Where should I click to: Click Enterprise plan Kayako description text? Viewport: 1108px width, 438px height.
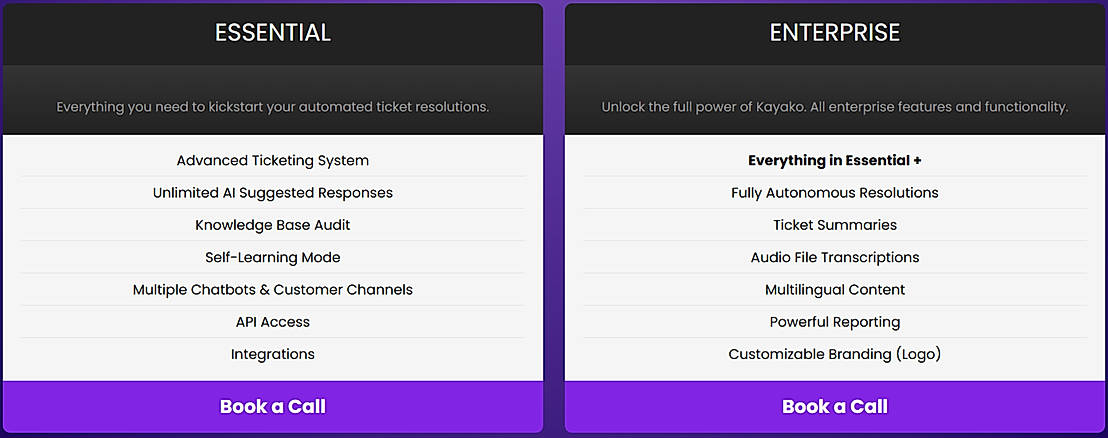[835, 107]
